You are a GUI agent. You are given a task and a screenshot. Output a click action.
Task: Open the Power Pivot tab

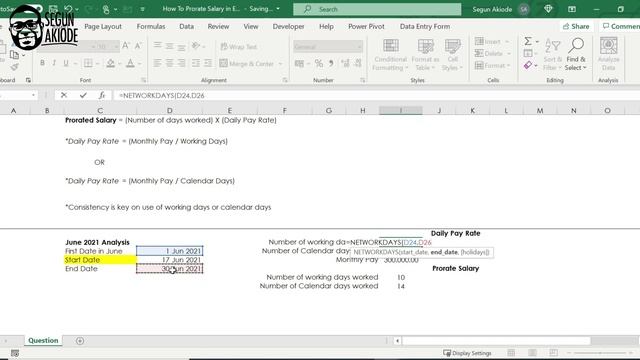[x=366, y=26]
